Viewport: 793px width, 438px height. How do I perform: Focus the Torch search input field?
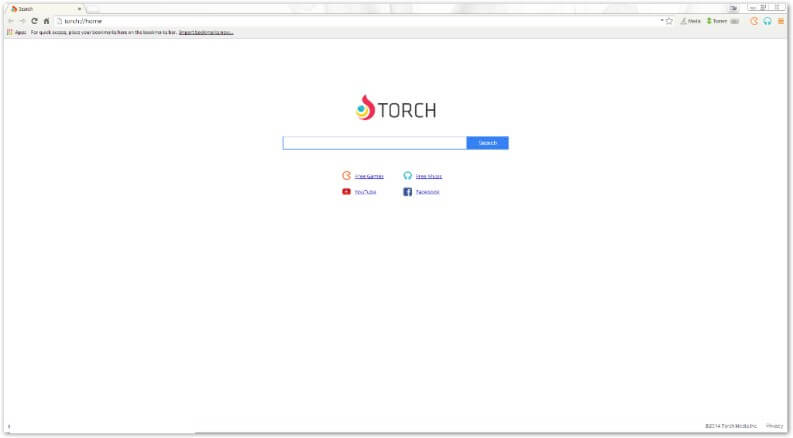pyautogui.click(x=374, y=143)
